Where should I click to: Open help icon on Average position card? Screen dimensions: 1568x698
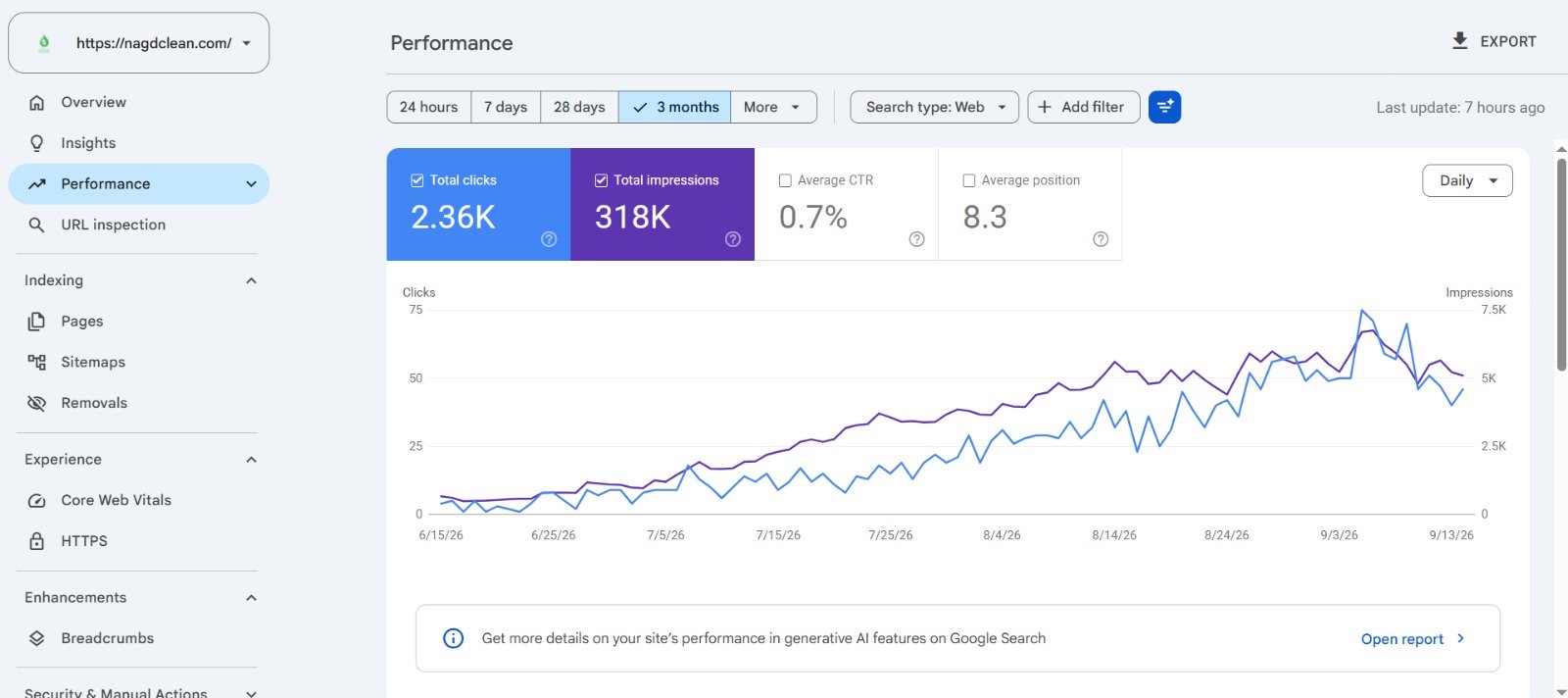pos(1101,239)
